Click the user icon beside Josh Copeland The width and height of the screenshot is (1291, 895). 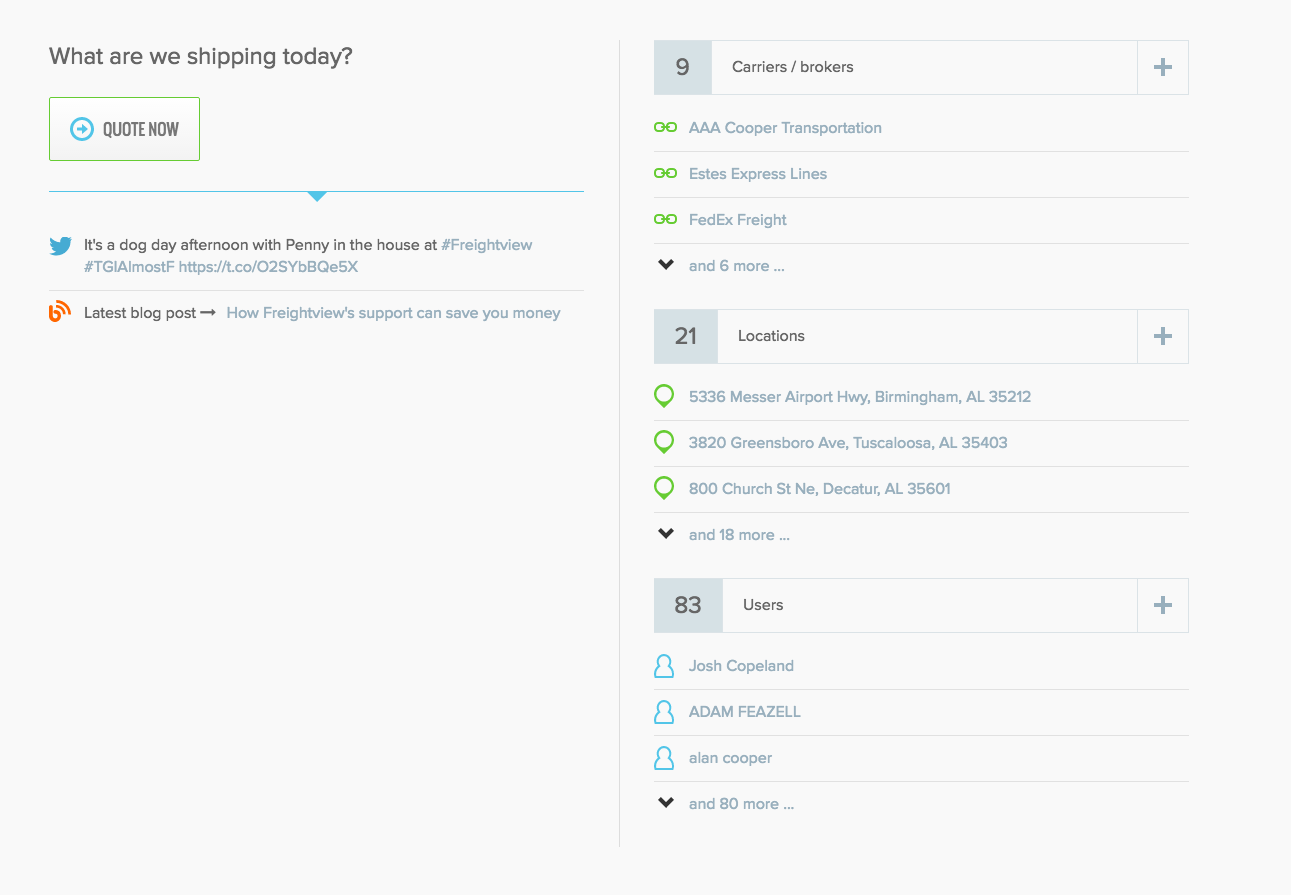(664, 666)
